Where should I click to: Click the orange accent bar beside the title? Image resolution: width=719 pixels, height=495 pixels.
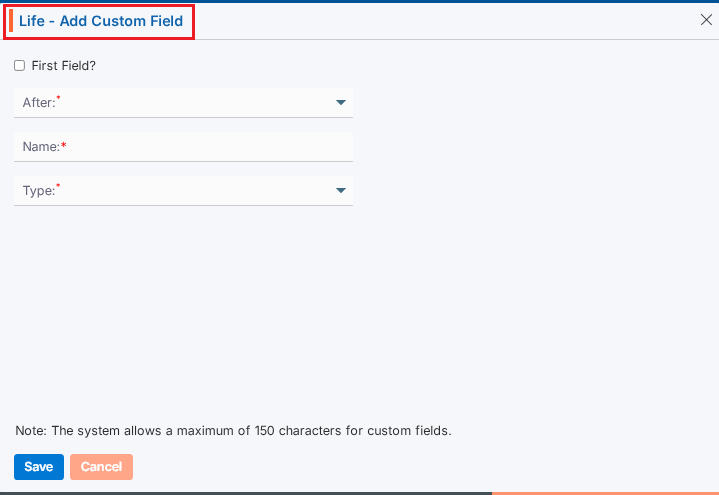point(11,21)
